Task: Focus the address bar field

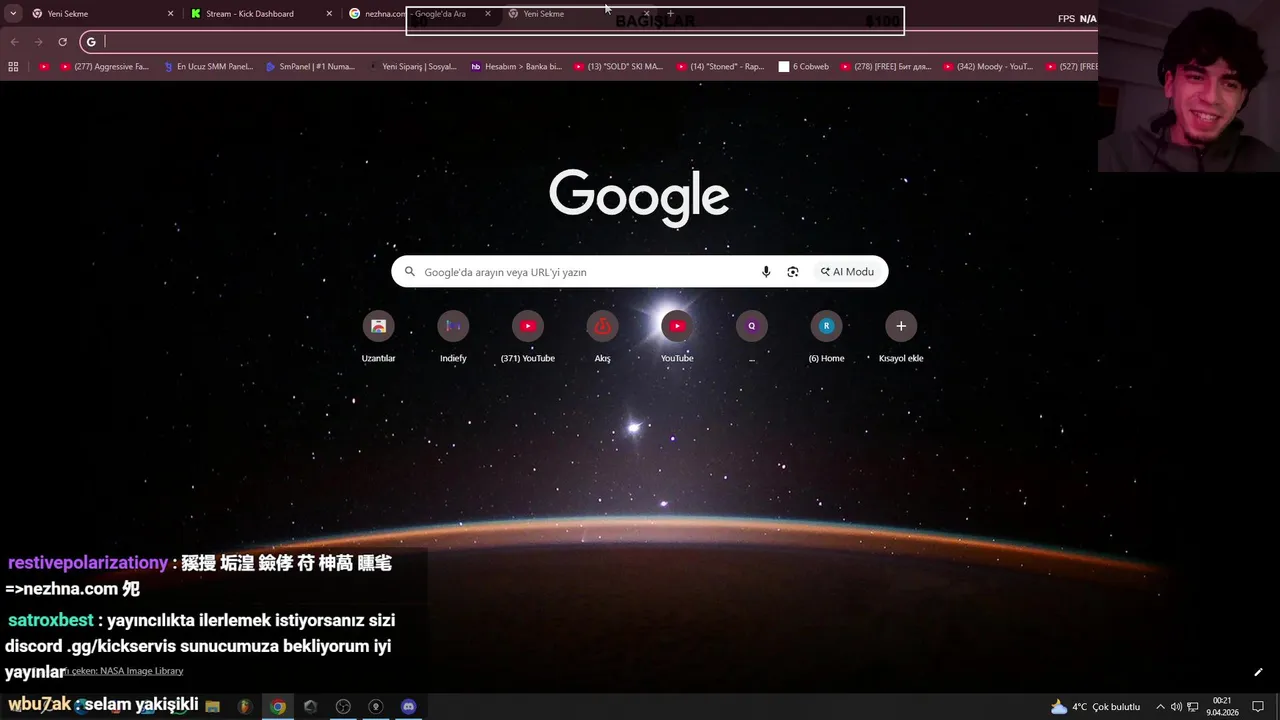Action: coord(590,42)
